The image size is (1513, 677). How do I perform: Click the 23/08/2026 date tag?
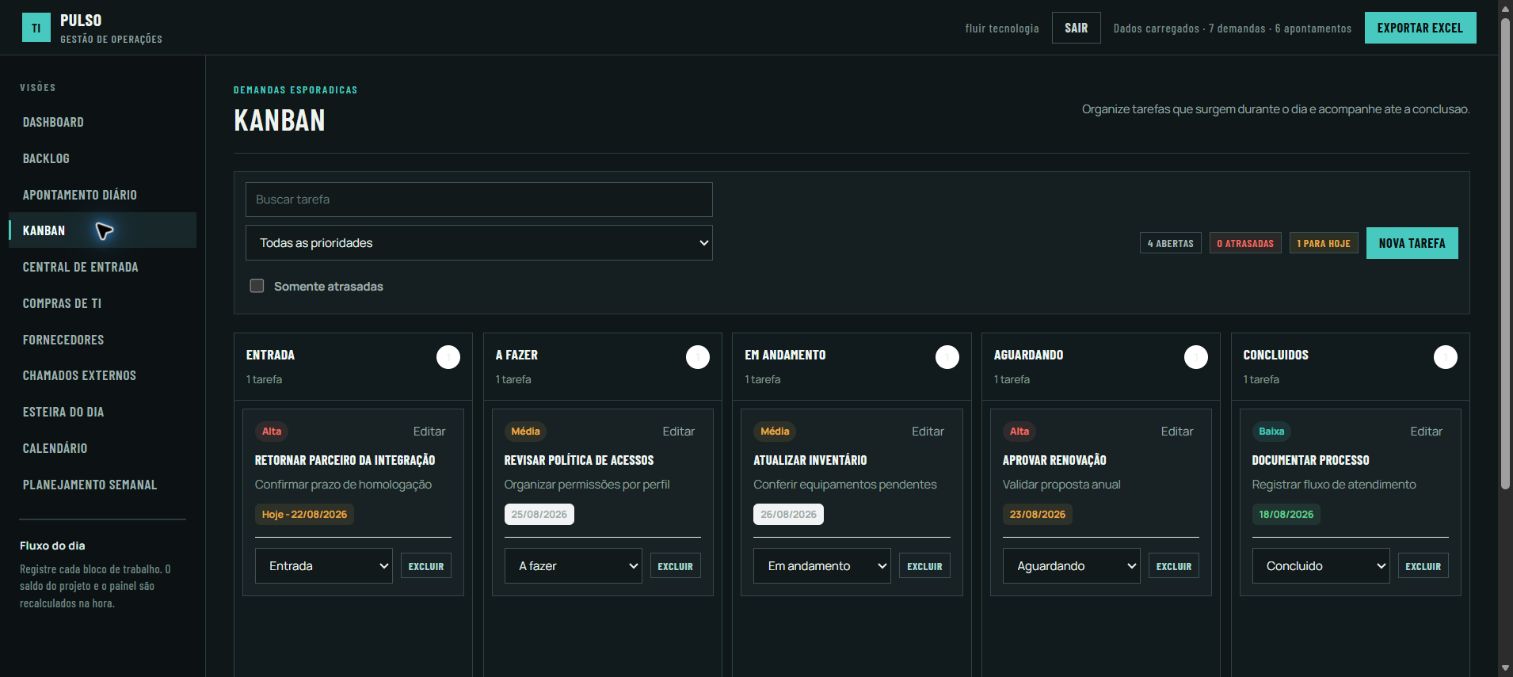[x=1038, y=514]
